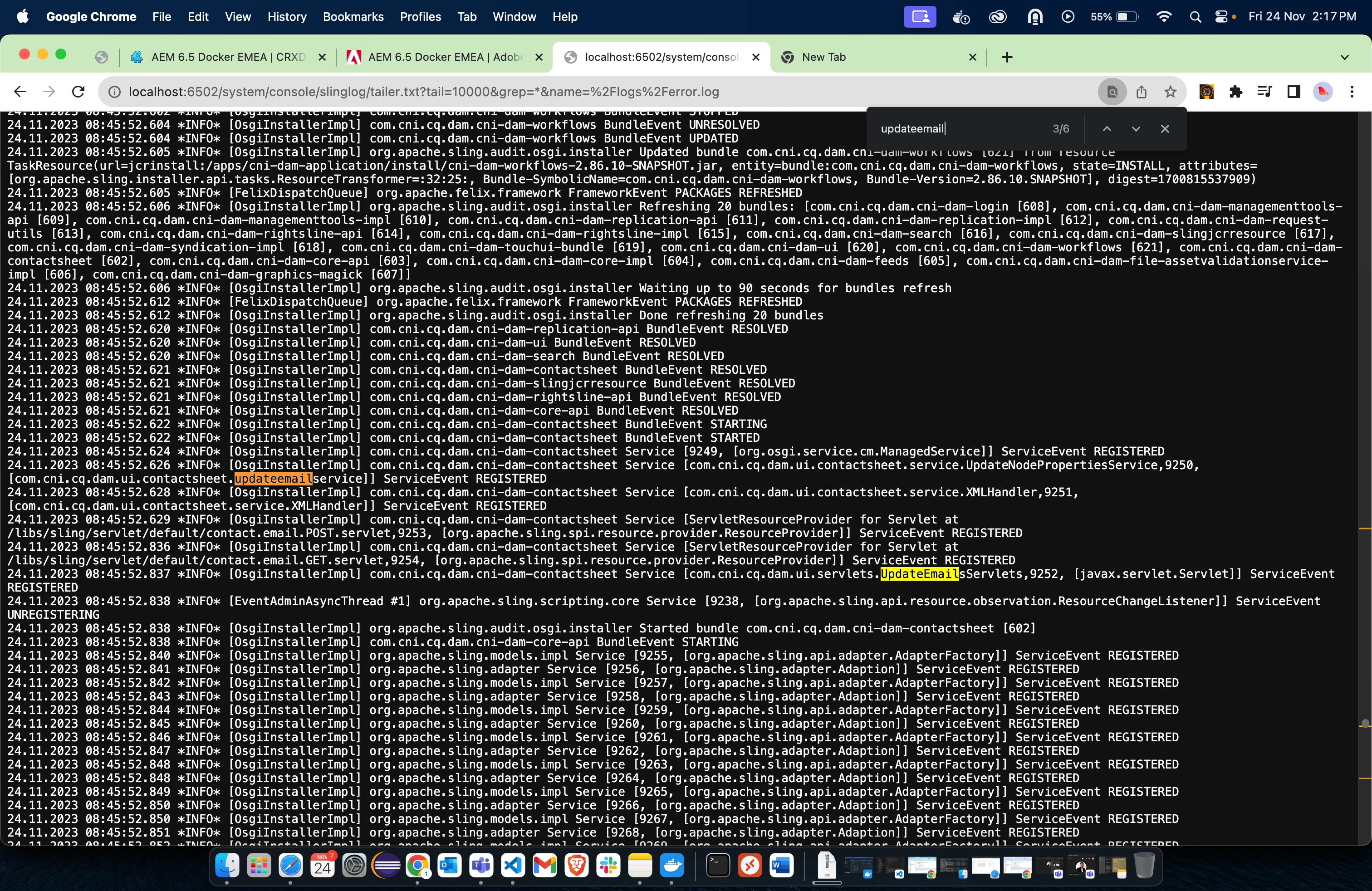Image resolution: width=1372 pixels, height=891 pixels.
Task: Go to previous find result
Action: [x=1107, y=128]
